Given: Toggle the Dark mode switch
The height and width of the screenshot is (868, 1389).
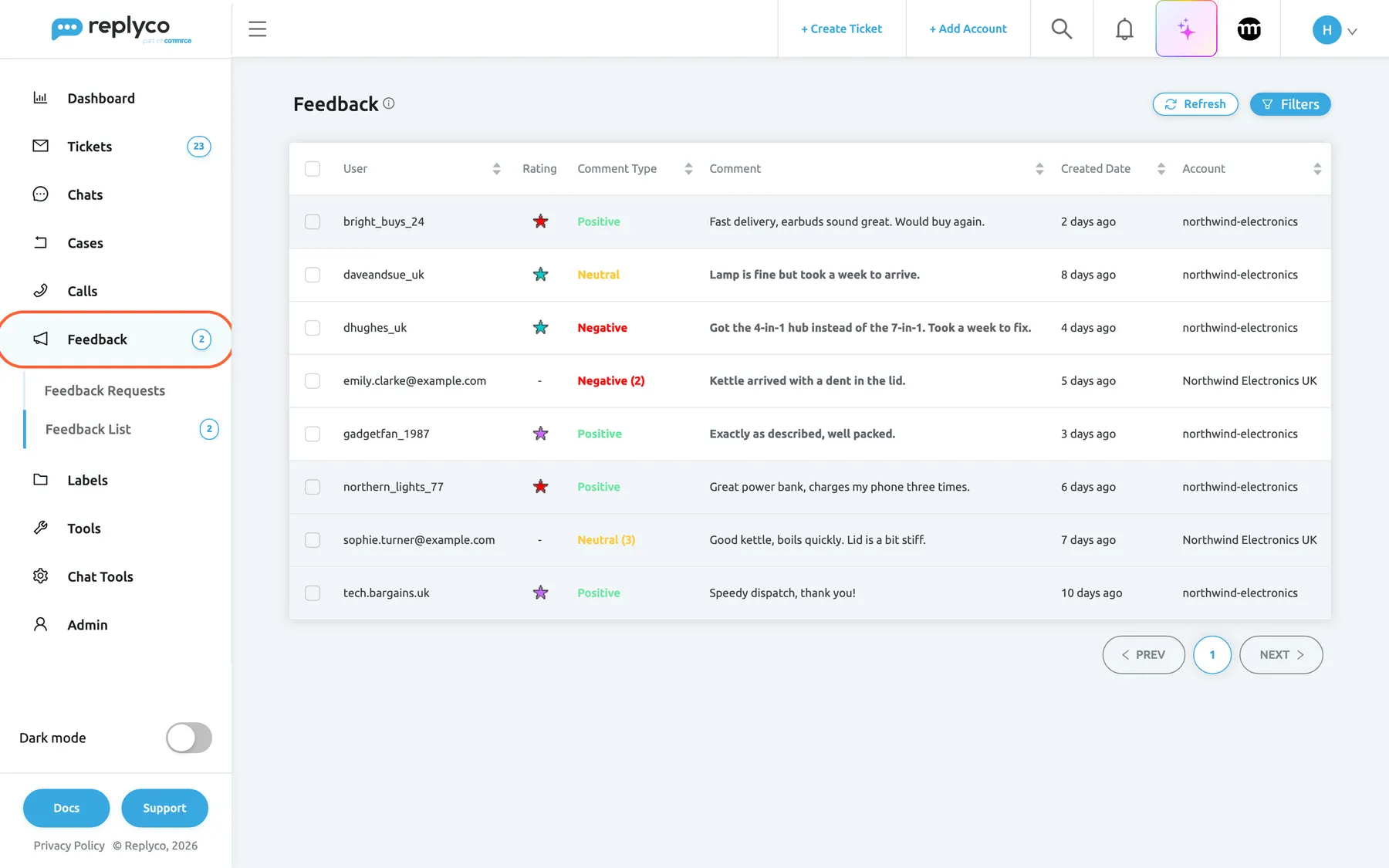Looking at the screenshot, I should [189, 738].
